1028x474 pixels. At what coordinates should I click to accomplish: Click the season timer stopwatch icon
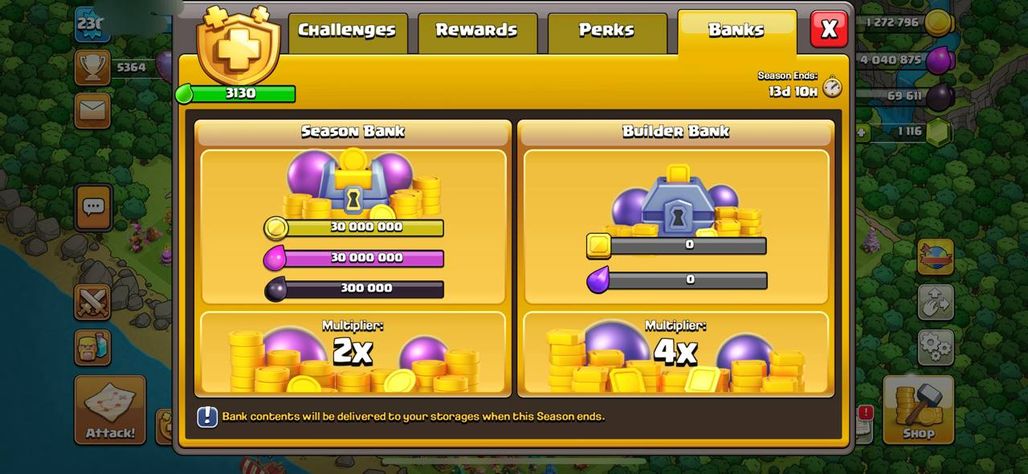832,87
